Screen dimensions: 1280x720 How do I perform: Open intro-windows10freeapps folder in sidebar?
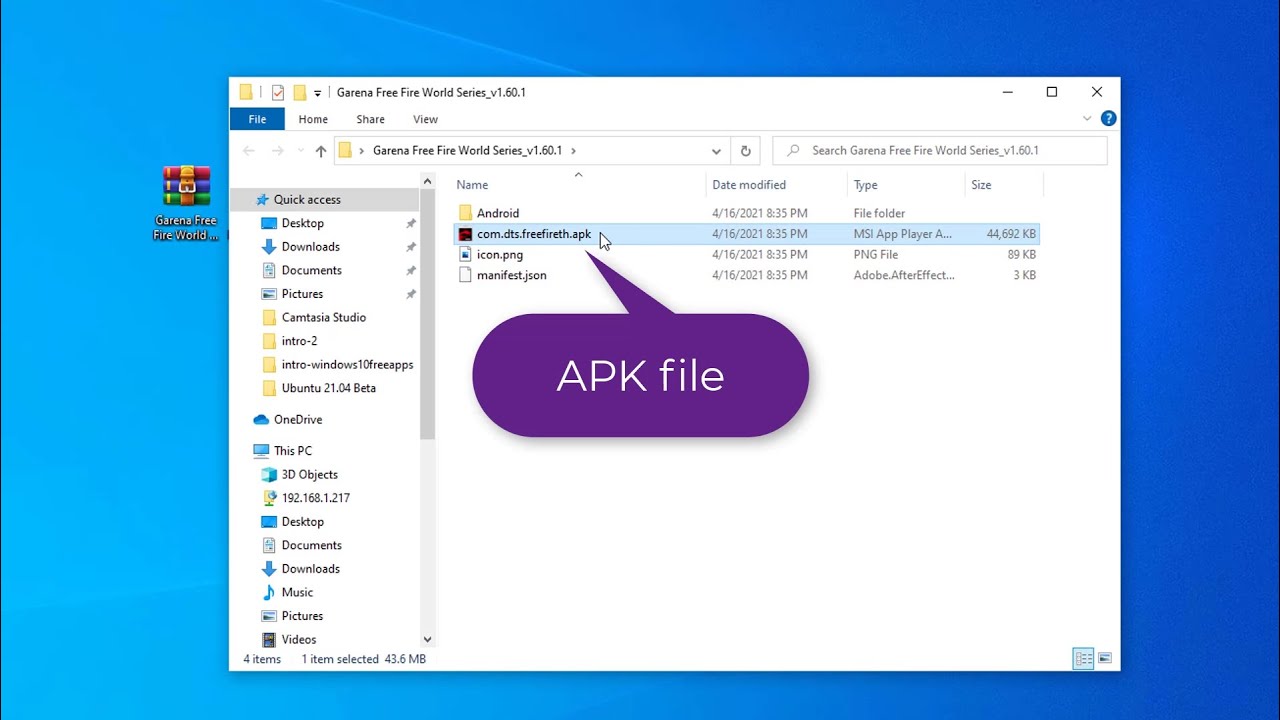coord(347,365)
